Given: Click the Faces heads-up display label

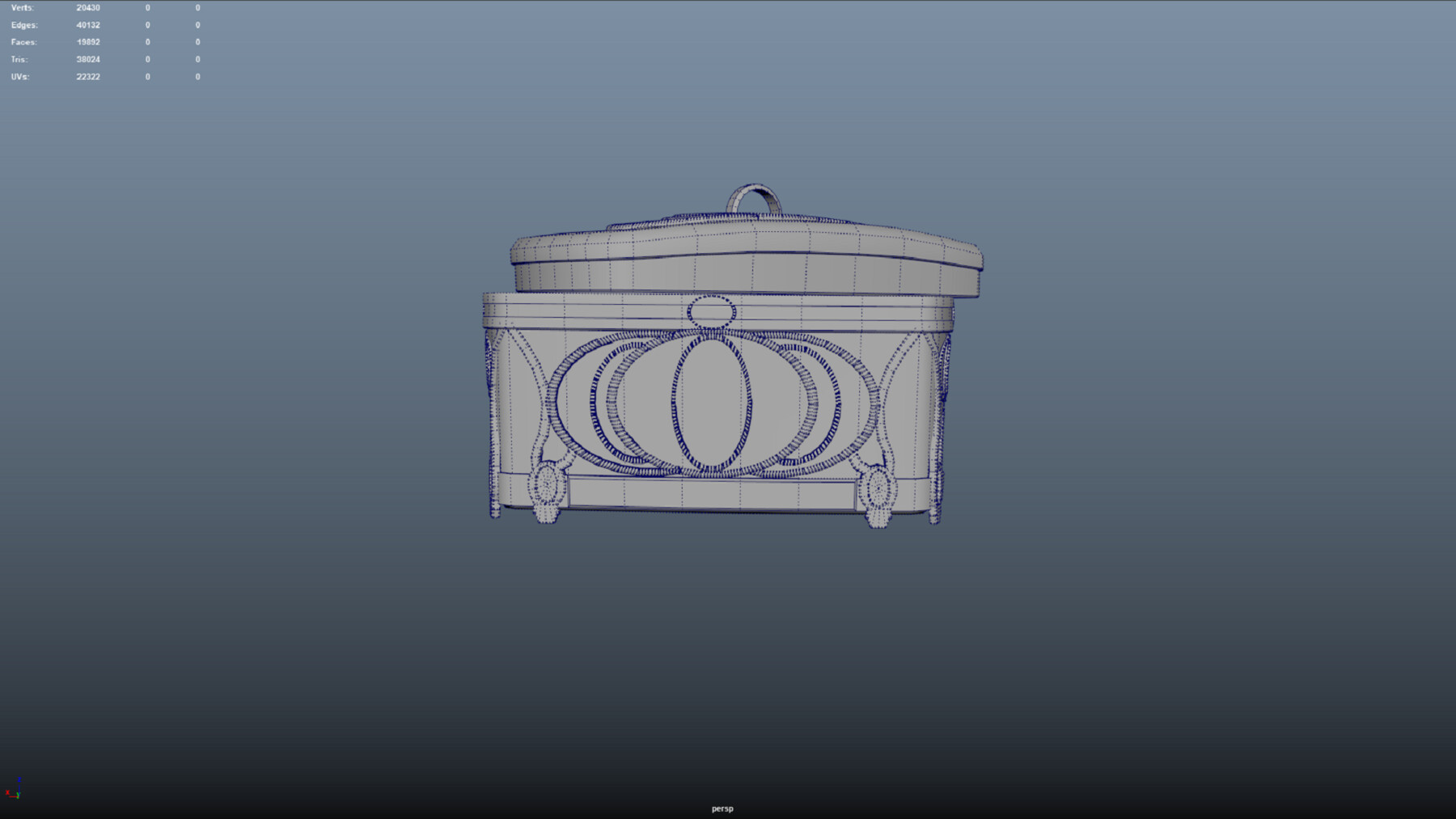Looking at the screenshot, I should [23, 42].
